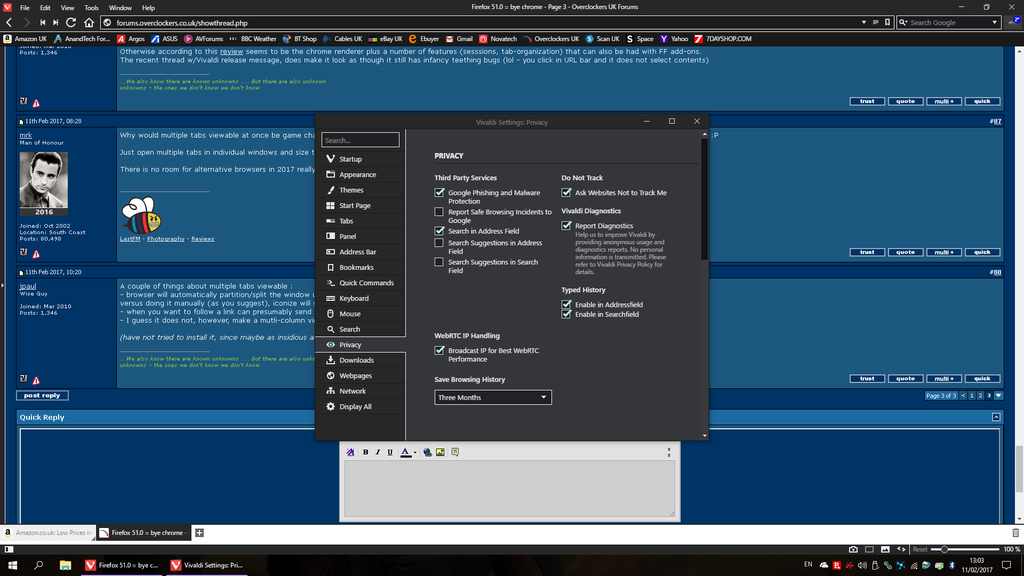Bookmark the current page from address bar
The image size is (1024, 576).
(888, 23)
